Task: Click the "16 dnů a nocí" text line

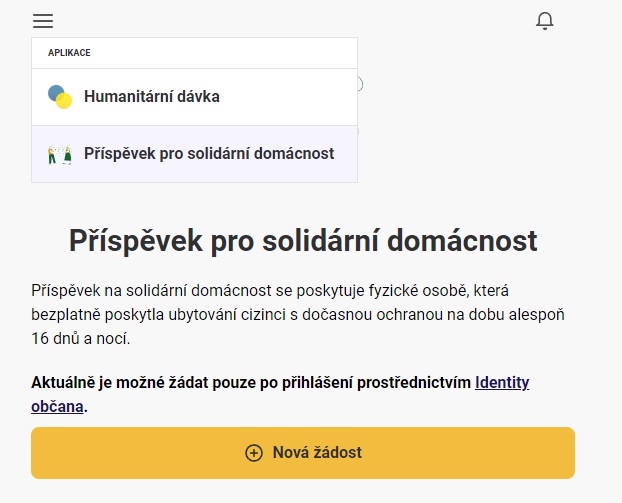Action: click(x=81, y=339)
